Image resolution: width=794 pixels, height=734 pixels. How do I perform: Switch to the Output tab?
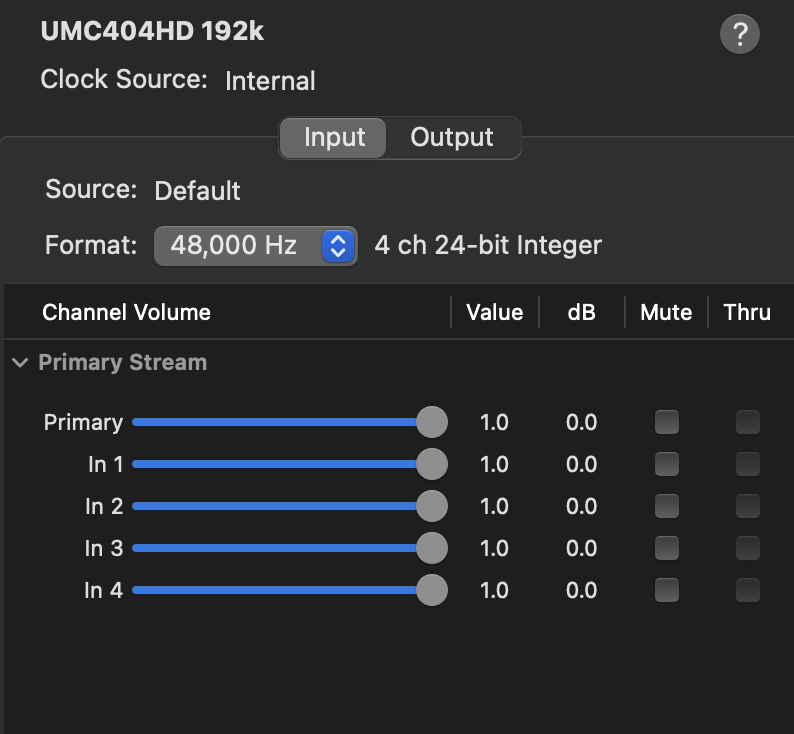[452, 137]
